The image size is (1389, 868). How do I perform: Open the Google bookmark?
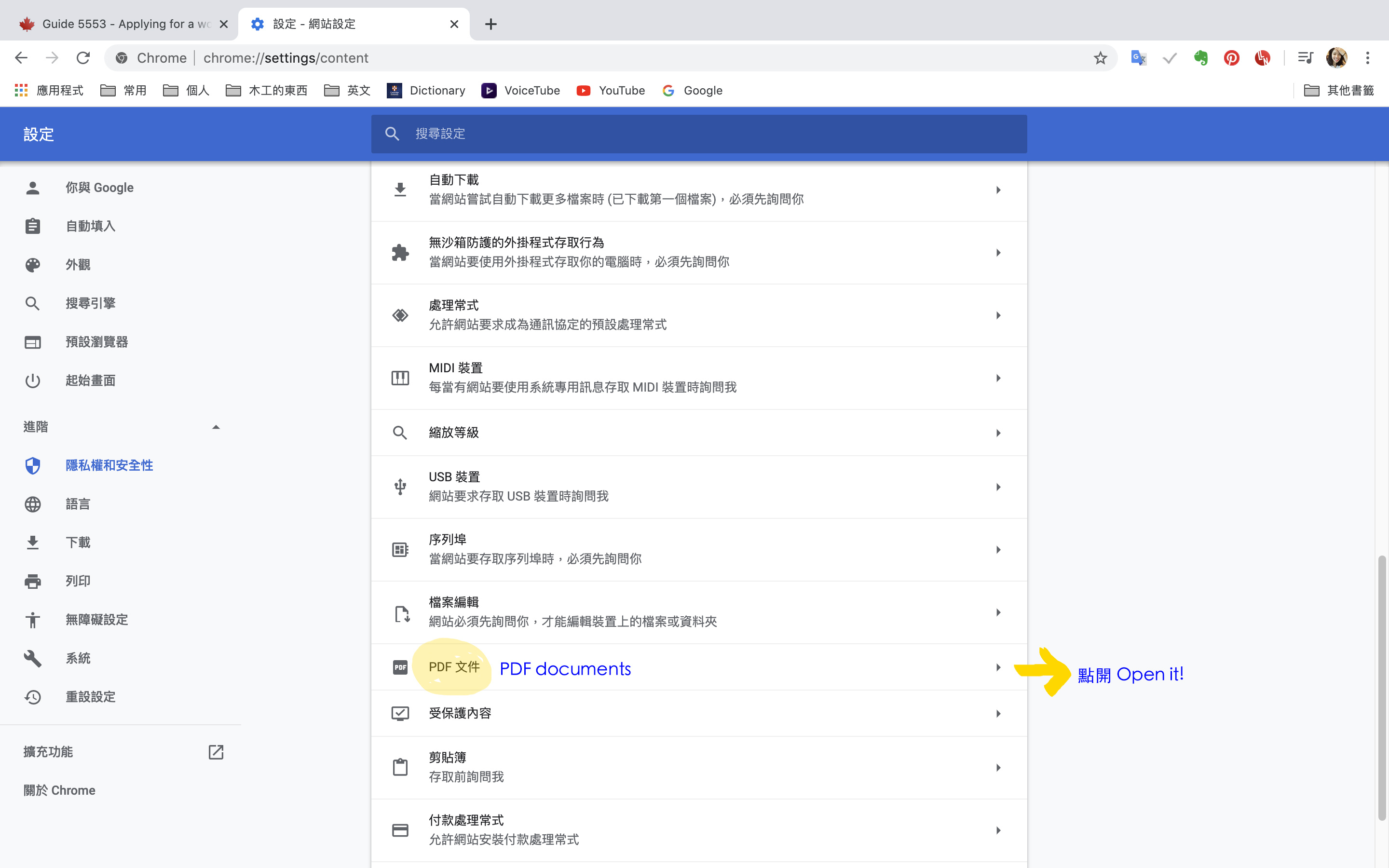[x=692, y=90]
